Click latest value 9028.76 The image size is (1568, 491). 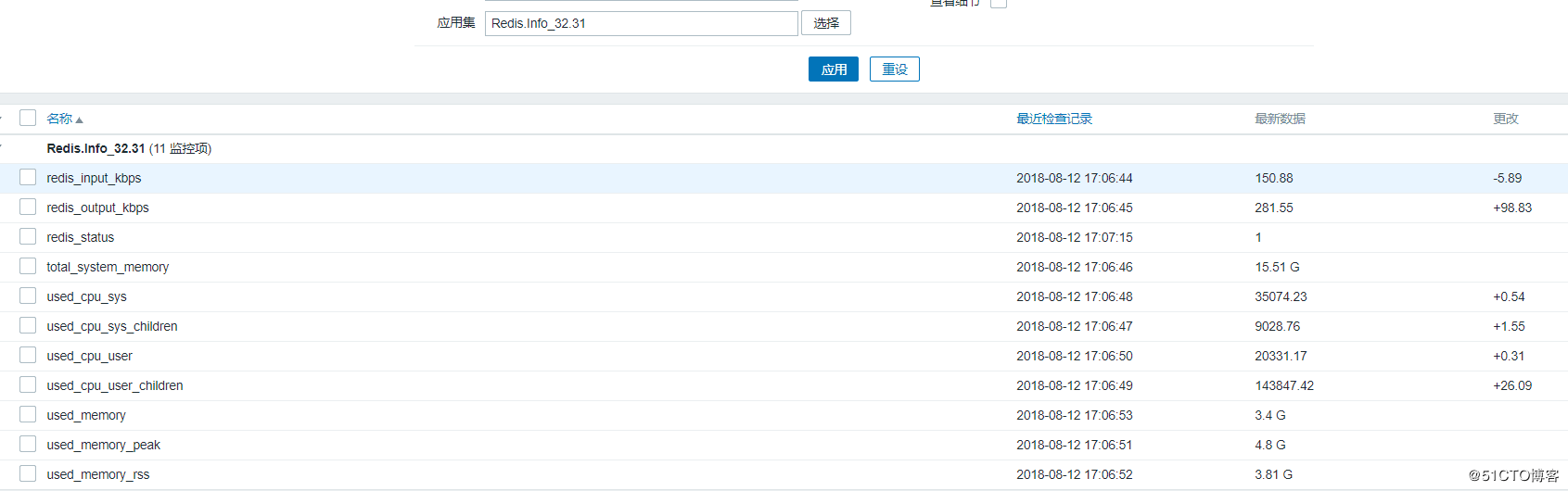tap(1278, 326)
